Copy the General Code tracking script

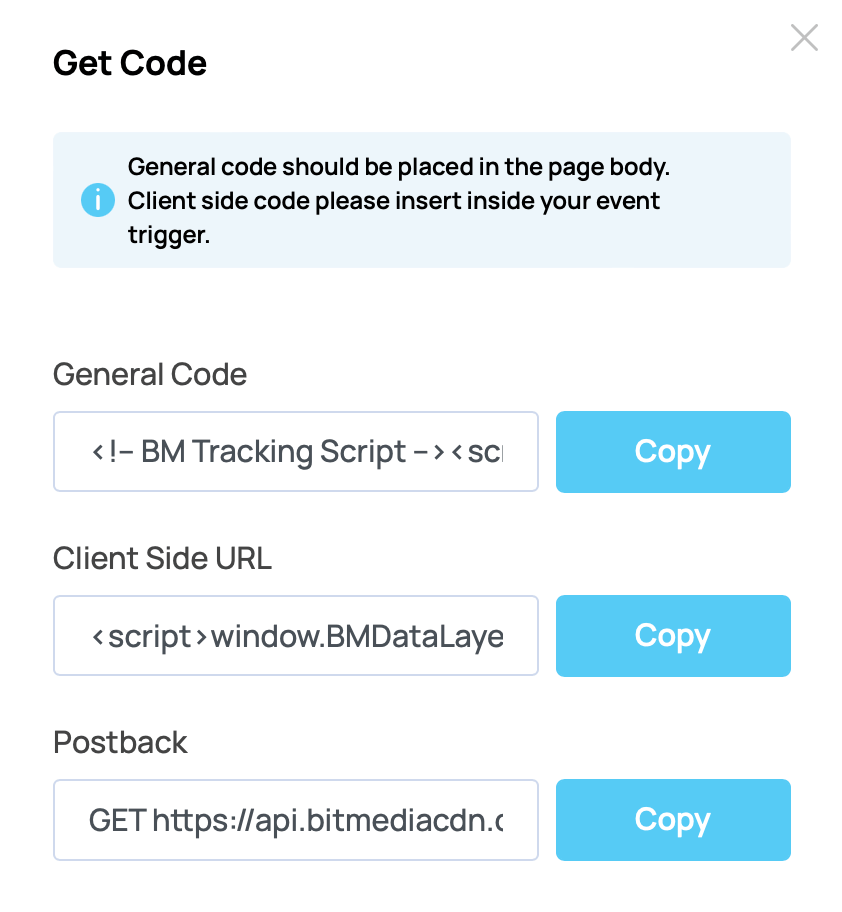click(672, 452)
